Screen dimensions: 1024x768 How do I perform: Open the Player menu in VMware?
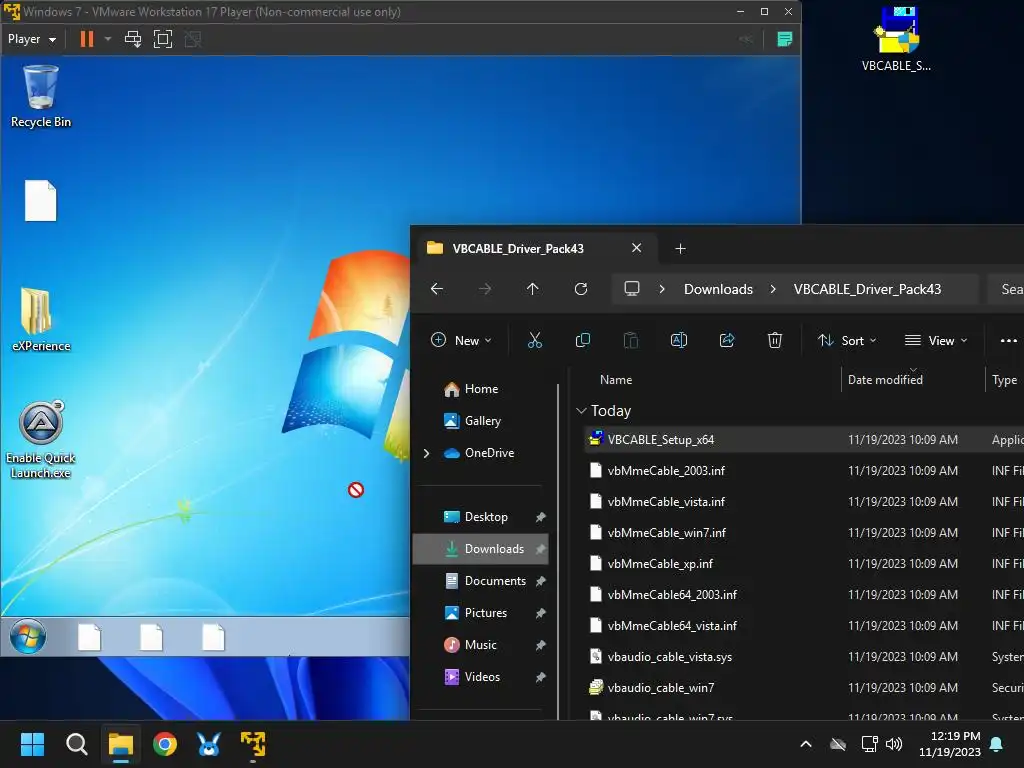point(31,39)
